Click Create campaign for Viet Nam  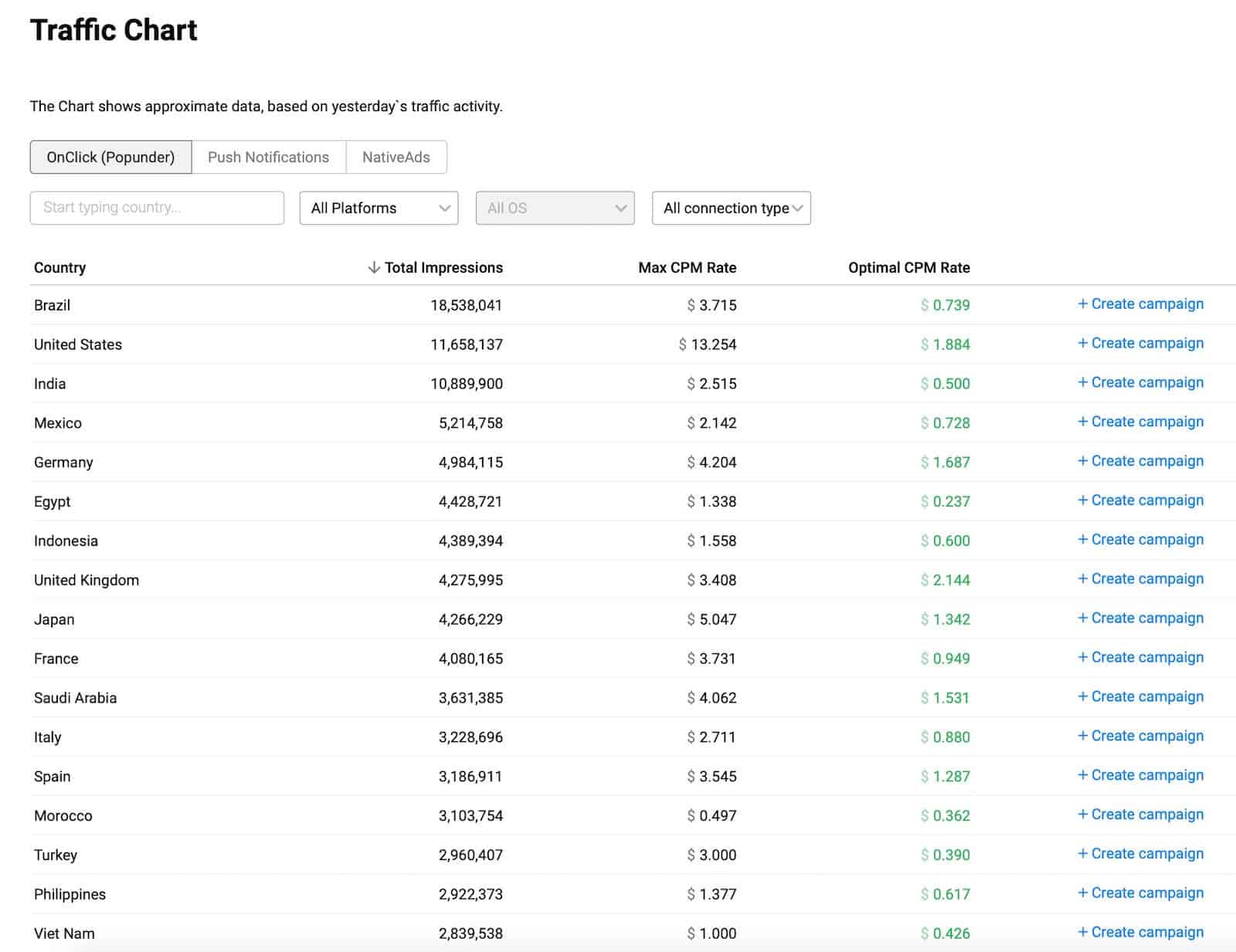point(1140,932)
